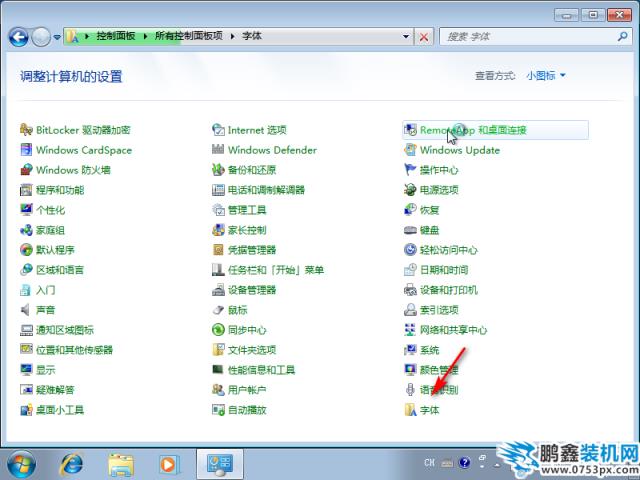Screen dimensions: 640x480
Task: Click the 区域和语言 globe icon
Action: [26, 270]
